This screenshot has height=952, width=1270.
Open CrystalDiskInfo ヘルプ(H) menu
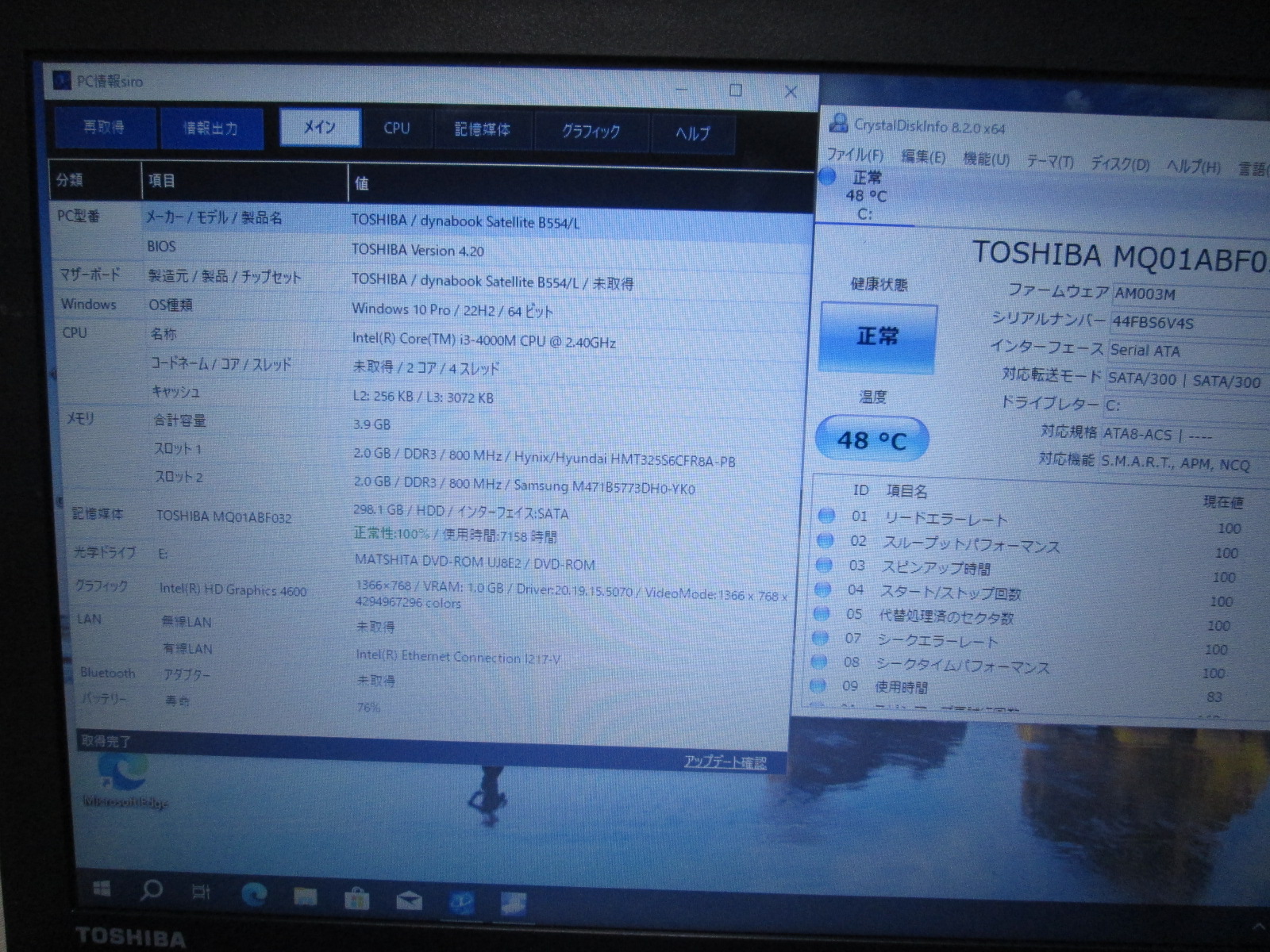tap(1194, 167)
